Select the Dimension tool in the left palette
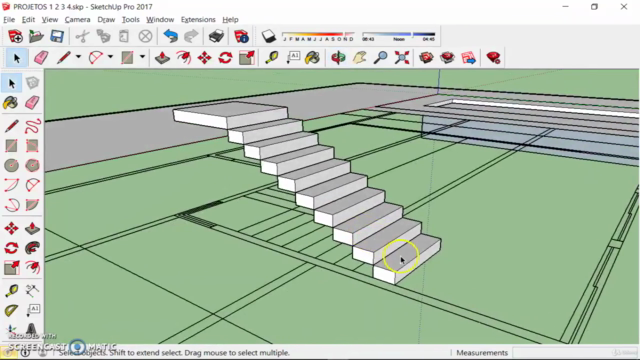640x360 pixels. tap(32, 291)
